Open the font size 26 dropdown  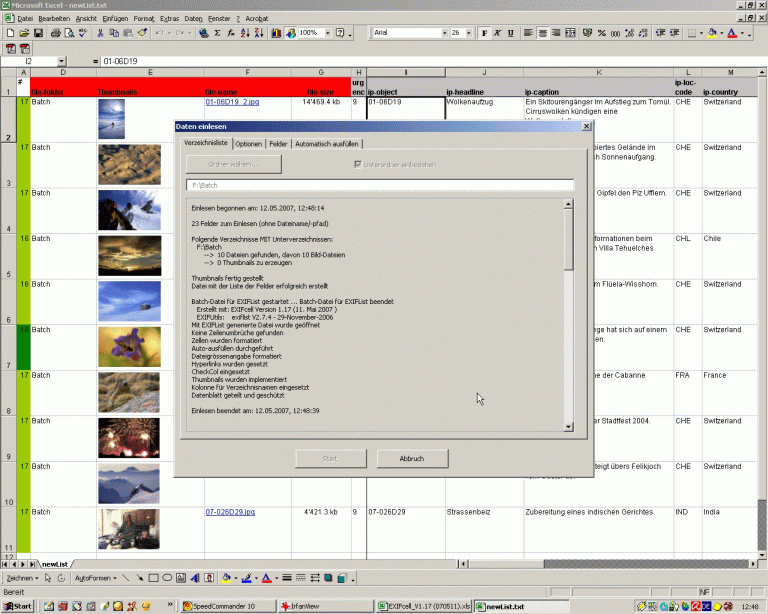[469, 33]
